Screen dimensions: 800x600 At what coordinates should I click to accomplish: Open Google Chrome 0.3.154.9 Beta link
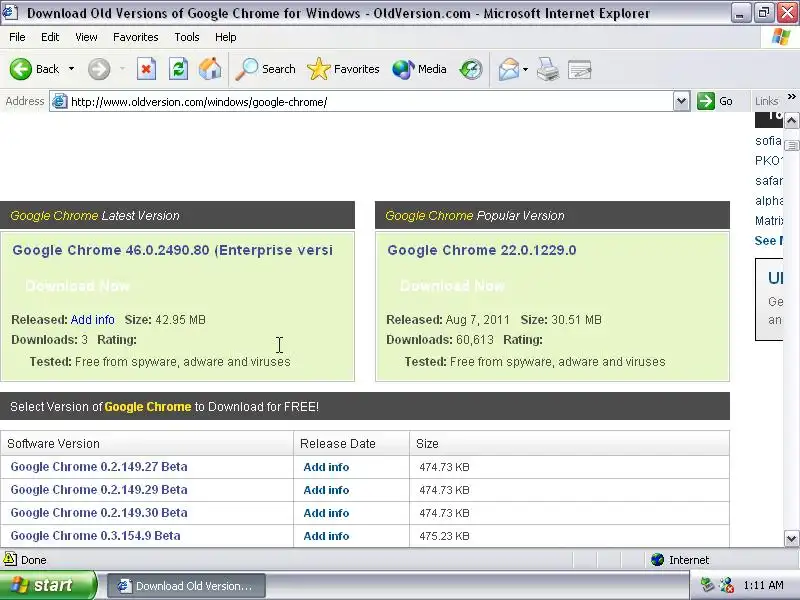click(95, 536)
